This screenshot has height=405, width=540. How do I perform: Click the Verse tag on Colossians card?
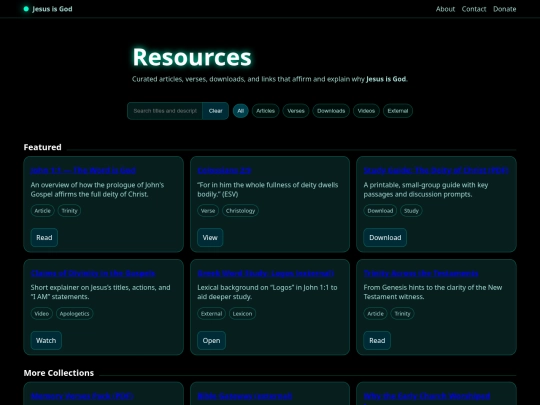coord(208,211)
